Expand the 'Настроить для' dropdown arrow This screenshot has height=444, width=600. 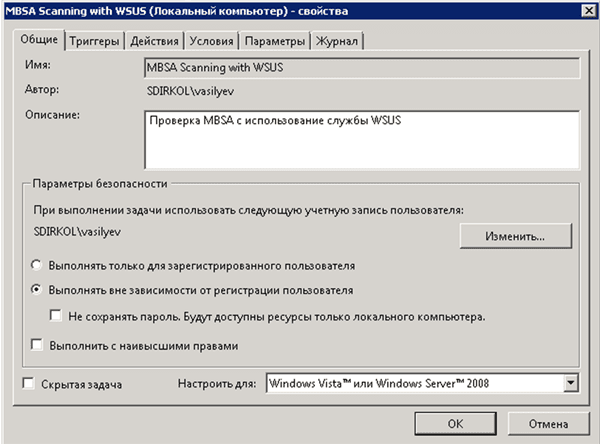571,383
